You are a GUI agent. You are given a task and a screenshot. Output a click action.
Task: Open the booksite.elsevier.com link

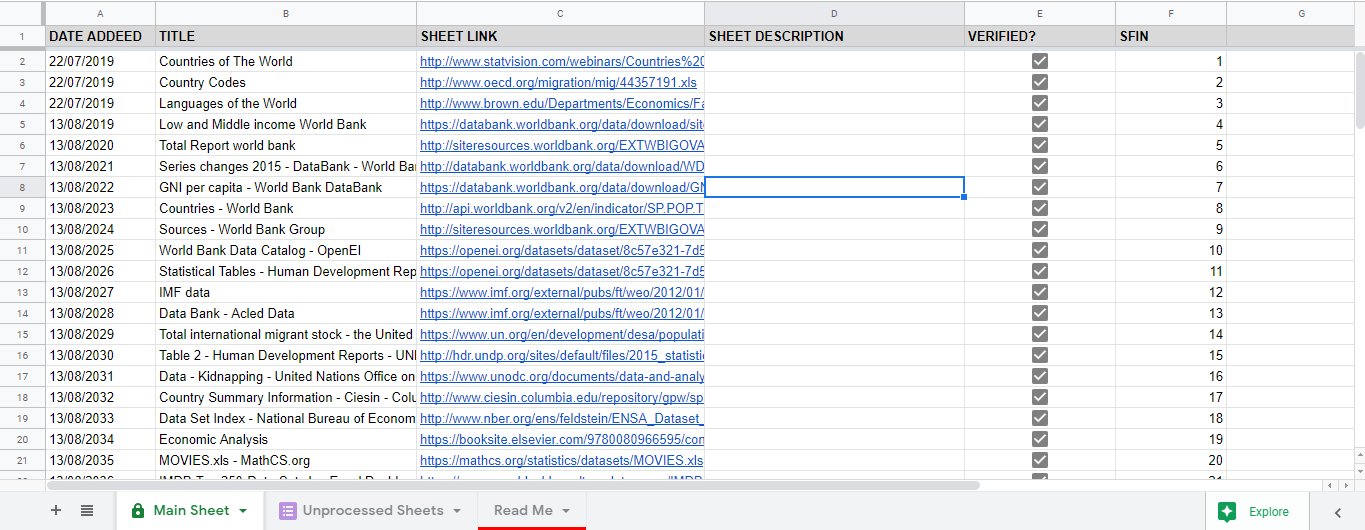(562, 439)
